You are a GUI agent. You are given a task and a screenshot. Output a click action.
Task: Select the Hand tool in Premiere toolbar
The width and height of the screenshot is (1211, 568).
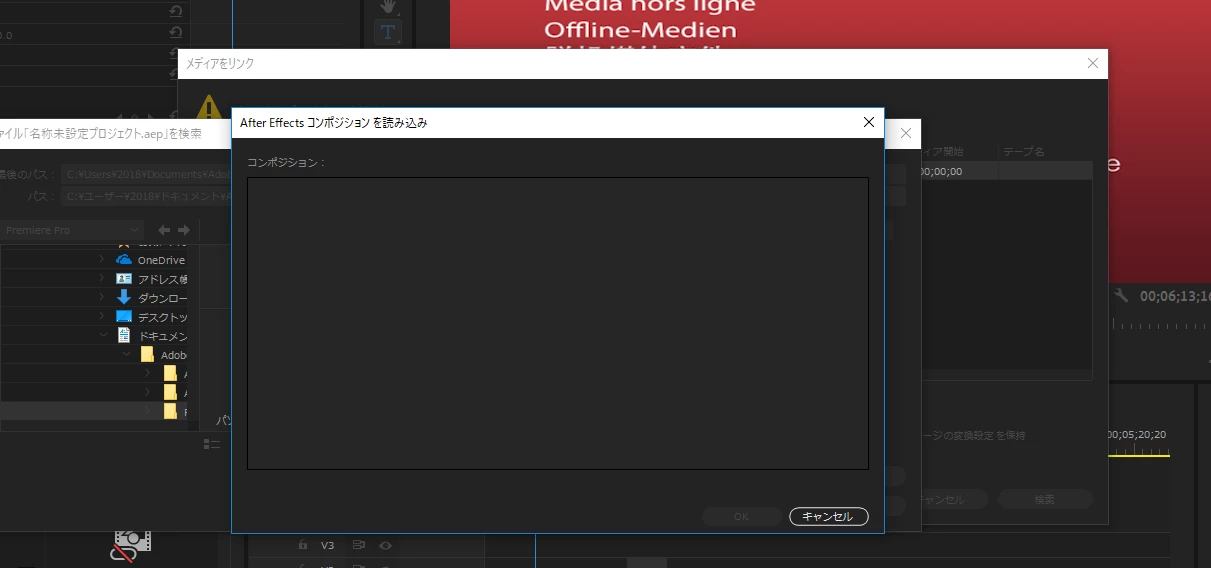click(388, 7)
